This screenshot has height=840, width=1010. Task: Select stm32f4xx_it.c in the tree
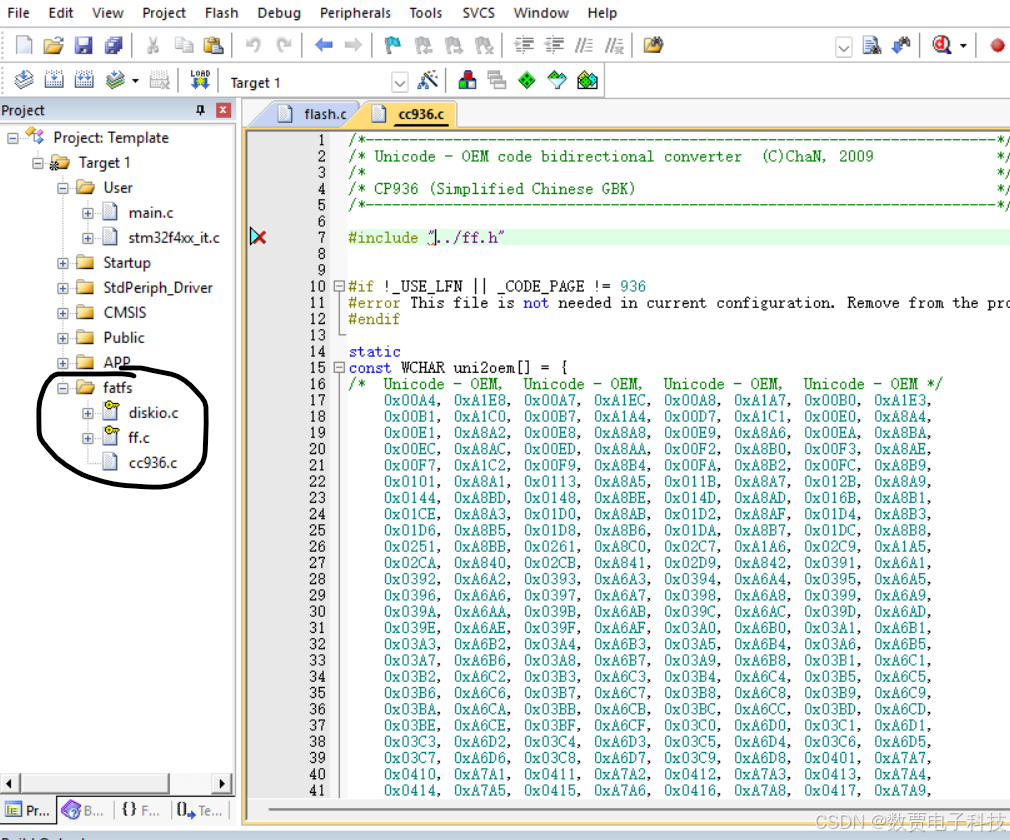174,238
